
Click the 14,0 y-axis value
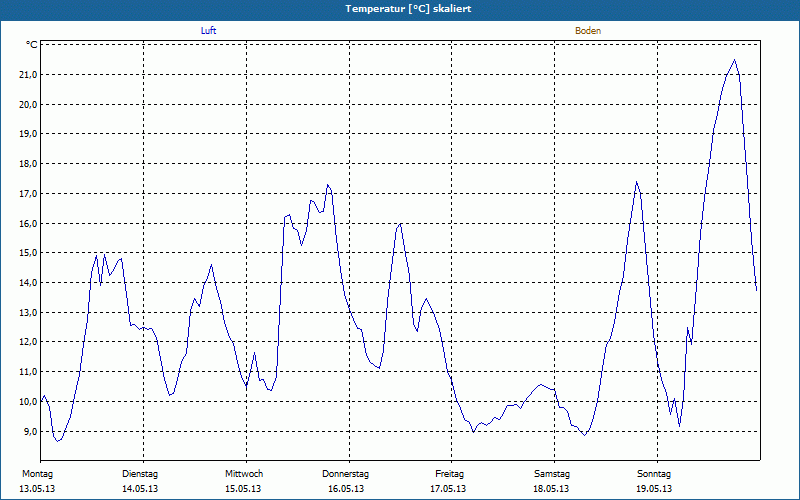28,283
